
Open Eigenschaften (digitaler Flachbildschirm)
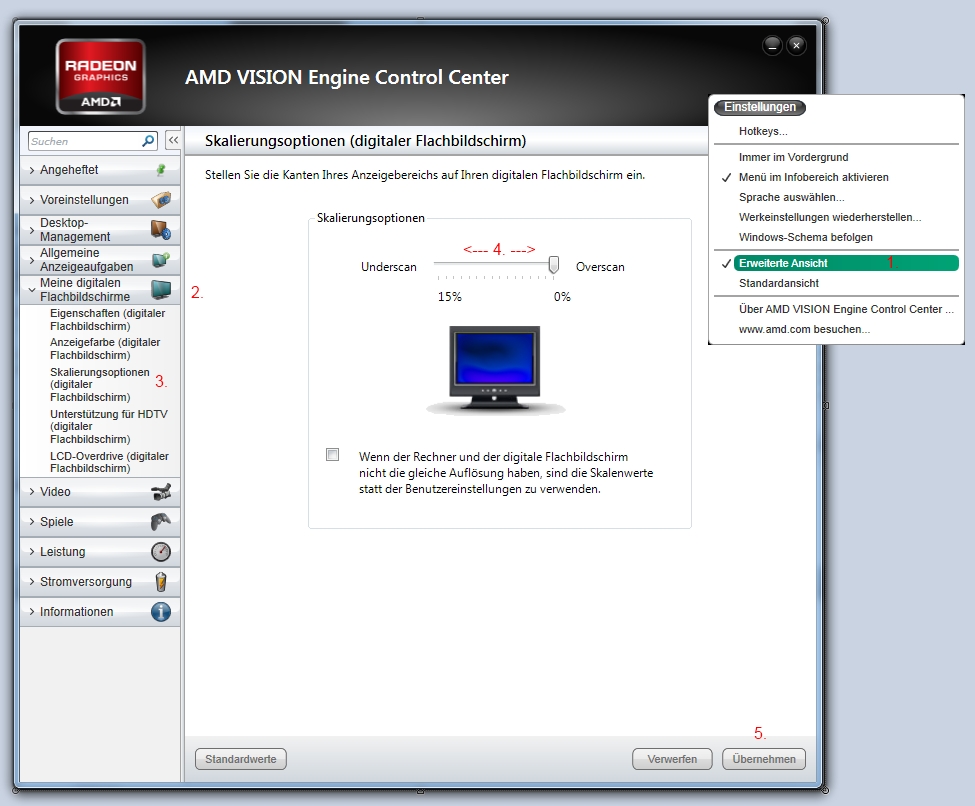[x=108, y=320]
